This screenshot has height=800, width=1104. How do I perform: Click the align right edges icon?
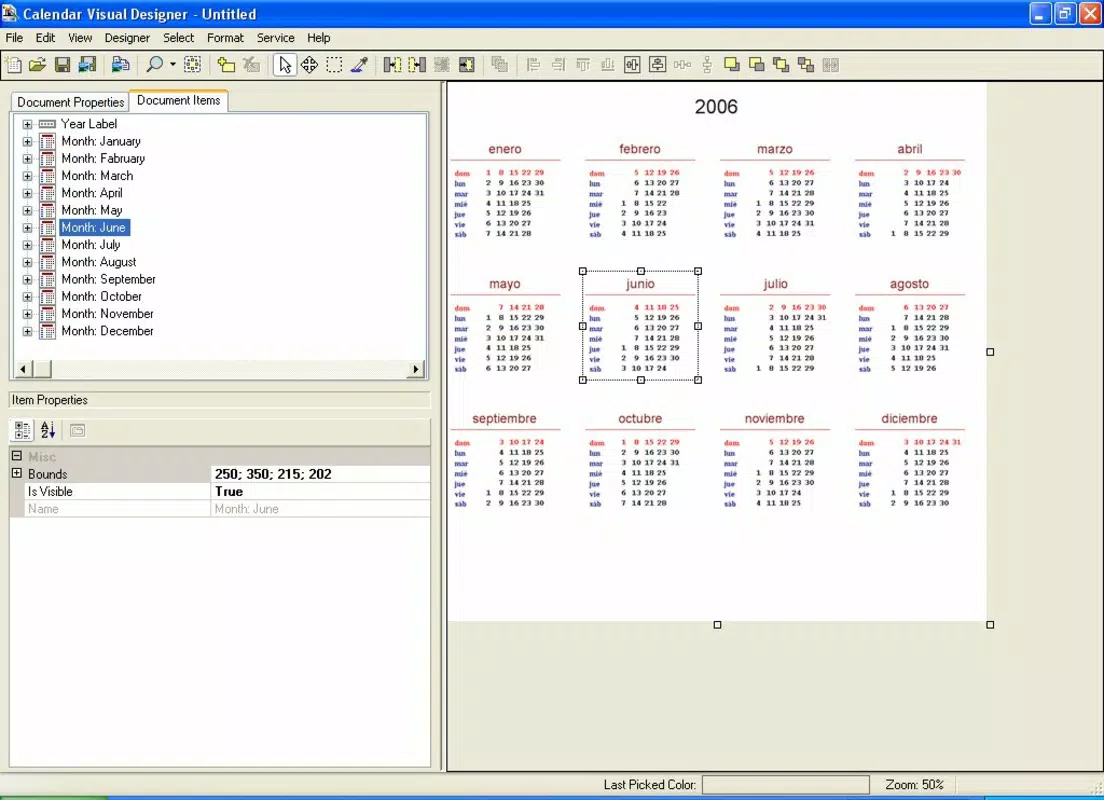pyautogui.click(x=558, y=65)
